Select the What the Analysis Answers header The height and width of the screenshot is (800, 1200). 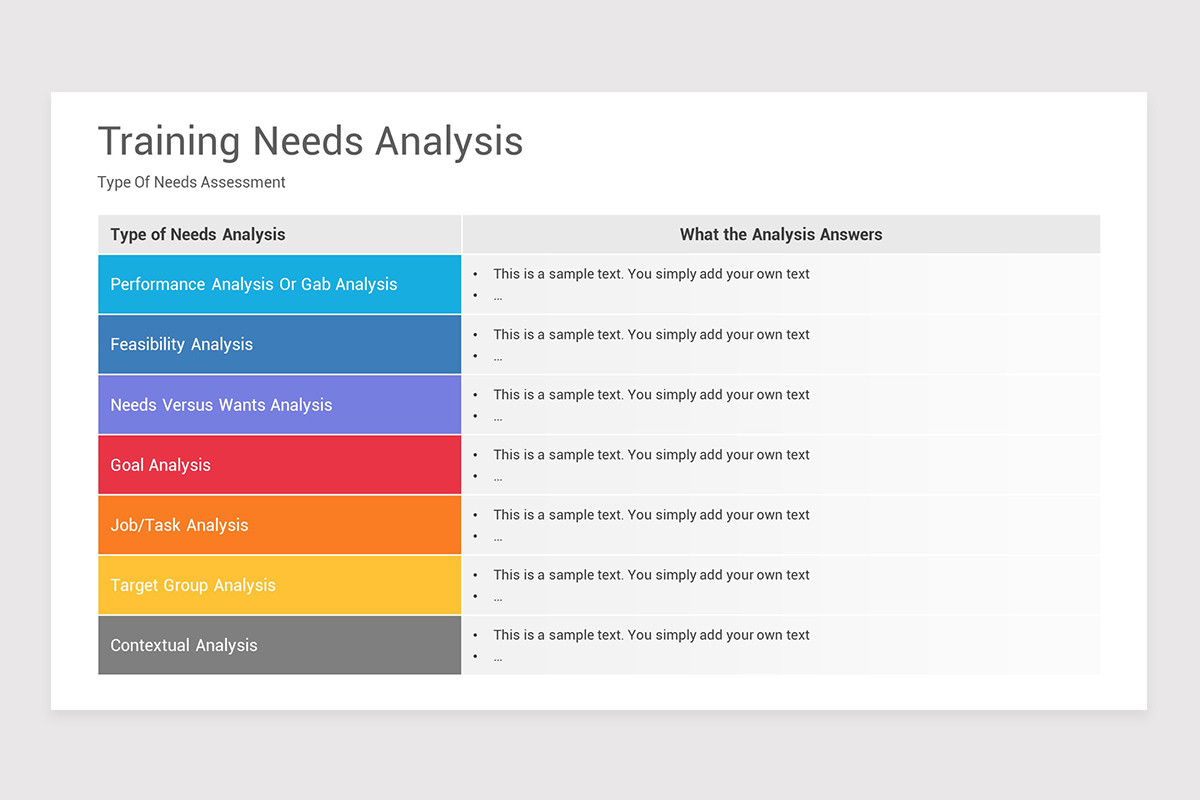coord(781,234)
